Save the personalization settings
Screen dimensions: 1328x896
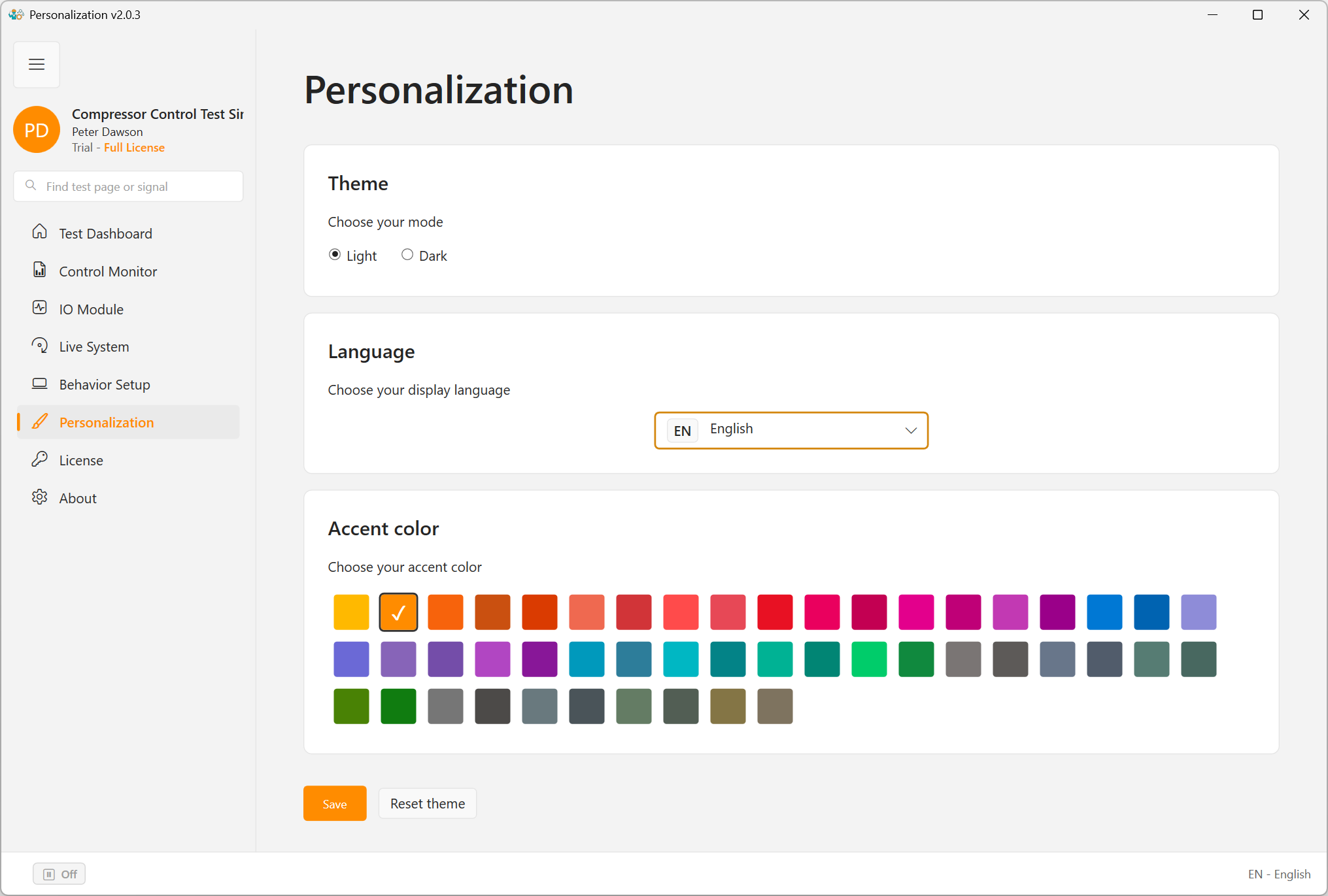pyautogui.click(x=335, y=803)
